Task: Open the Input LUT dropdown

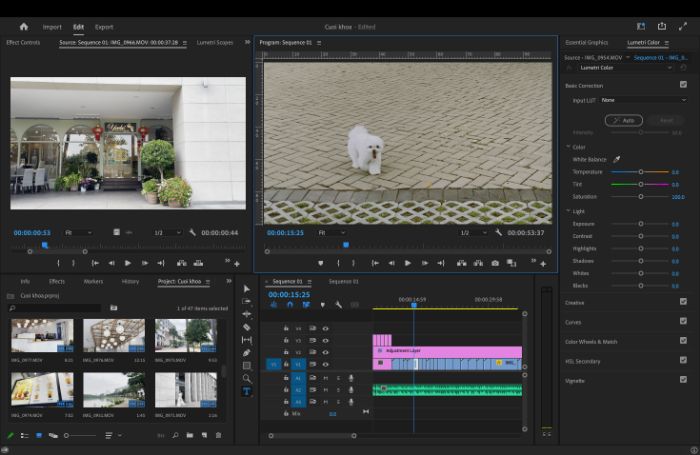Action: point(643,100)
